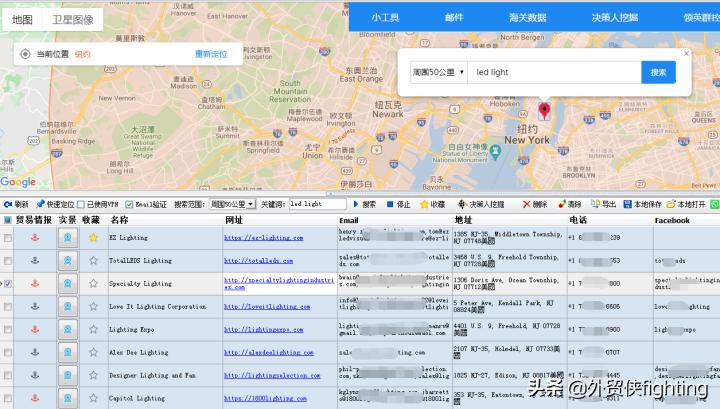Viewport: 720px width, 409px height.
Task: Open the lightingexpo.com link
Action: (x=264, y=330)
